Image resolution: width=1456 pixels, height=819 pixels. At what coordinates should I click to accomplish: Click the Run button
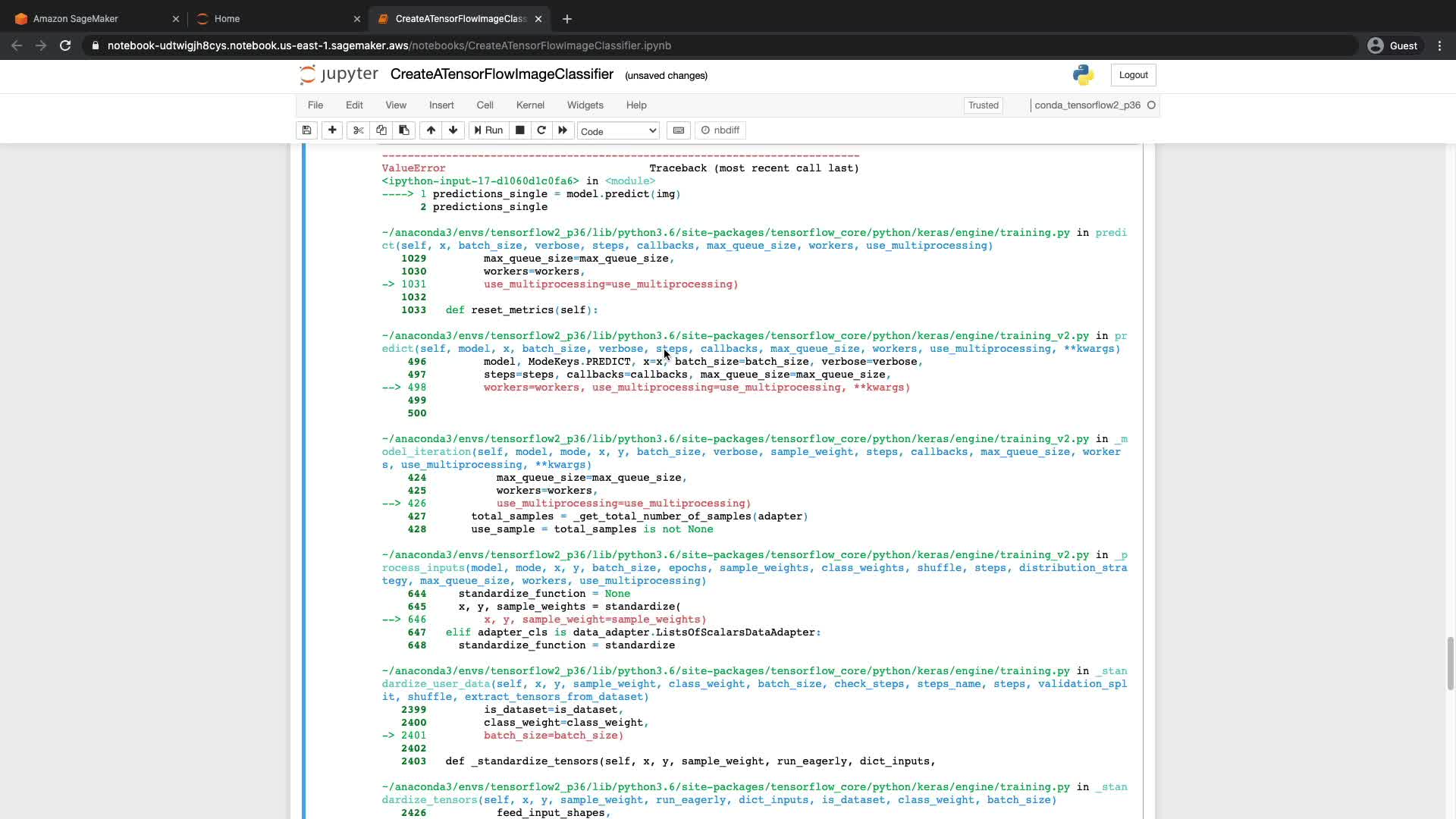[x=488, y=130]
